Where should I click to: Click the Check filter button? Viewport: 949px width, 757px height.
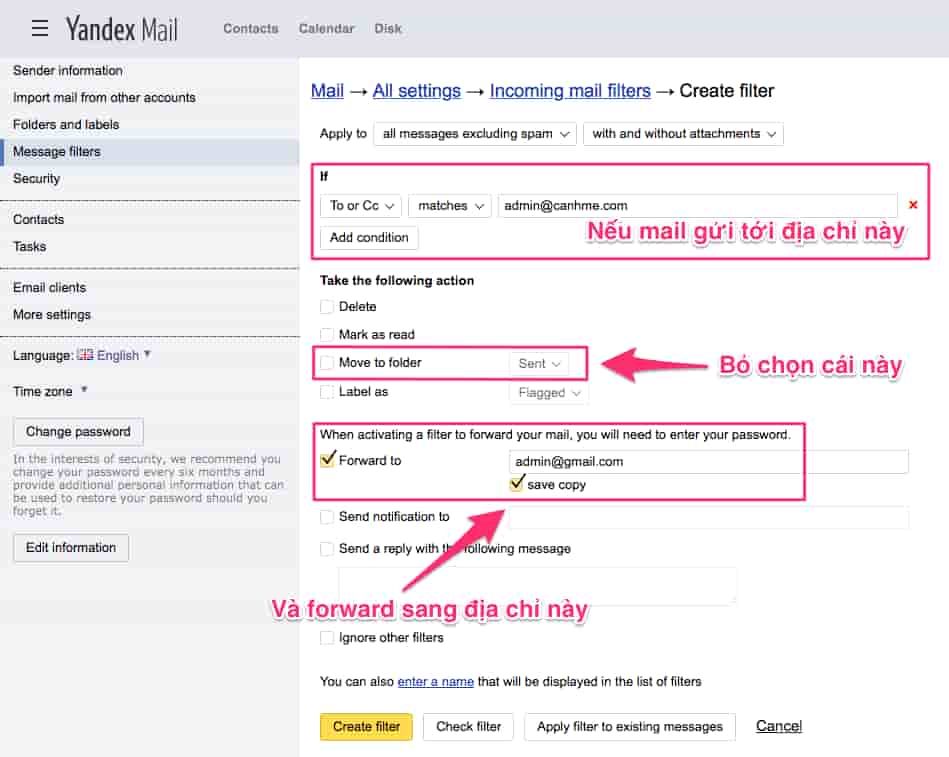click(468, 727)
